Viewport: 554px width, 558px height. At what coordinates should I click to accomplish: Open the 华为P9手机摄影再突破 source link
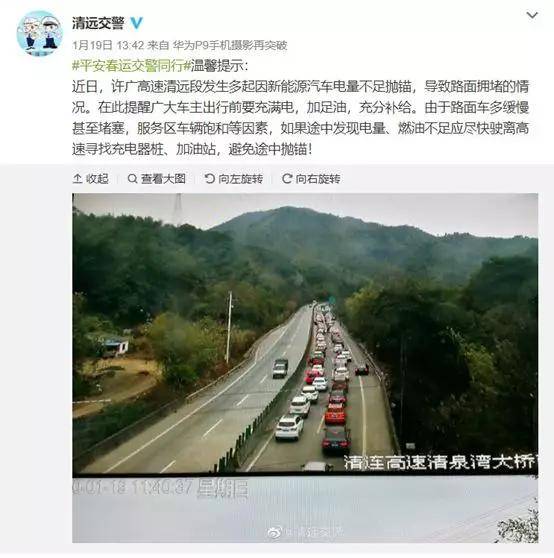(230, 45)
